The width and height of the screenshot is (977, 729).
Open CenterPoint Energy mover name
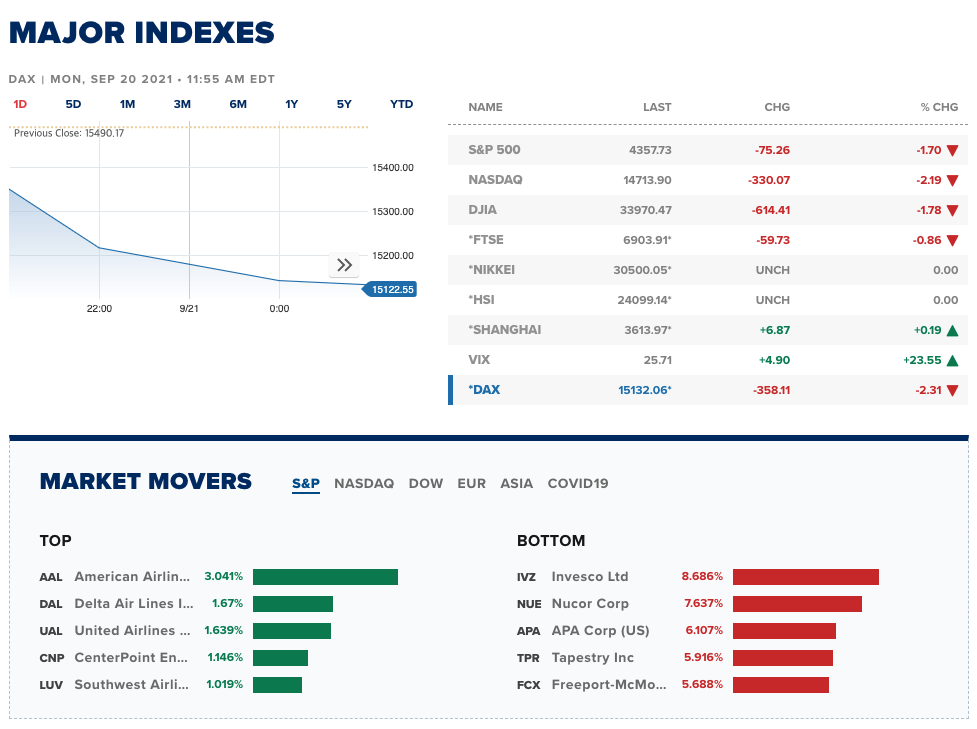[x=131, y=657]
